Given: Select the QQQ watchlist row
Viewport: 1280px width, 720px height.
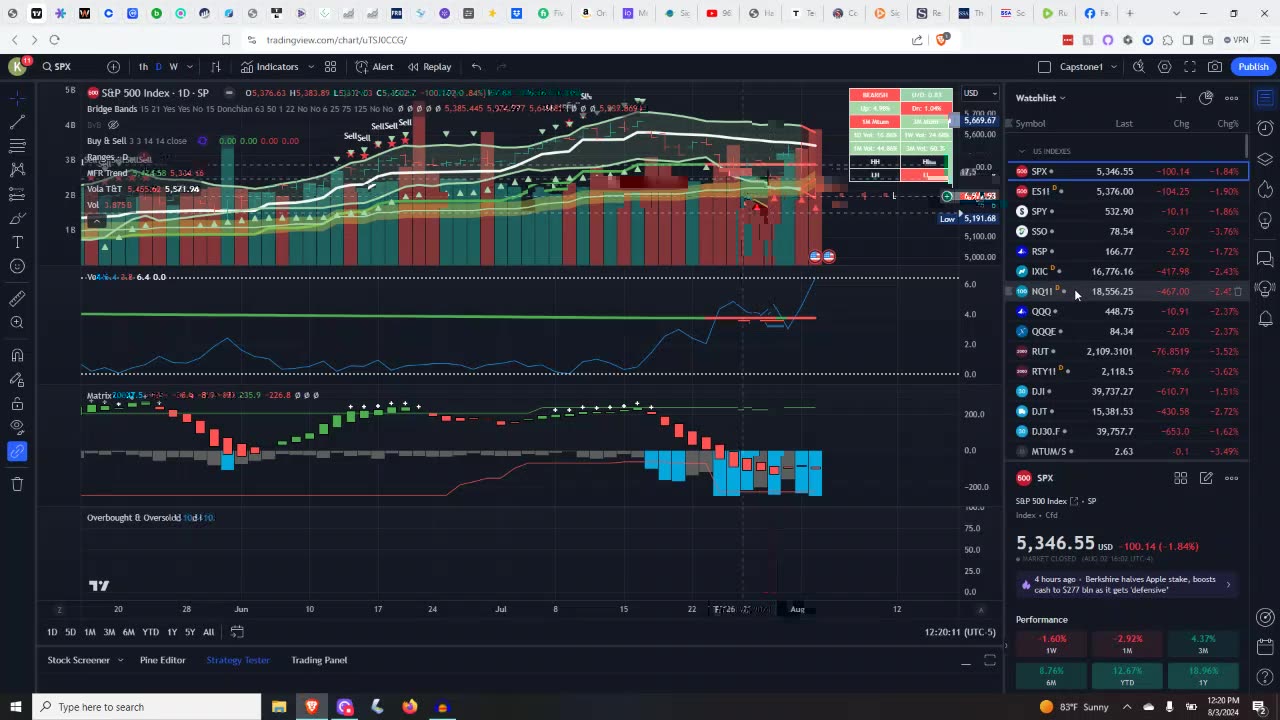Looking at the screenshot, I should [1128, 311].
